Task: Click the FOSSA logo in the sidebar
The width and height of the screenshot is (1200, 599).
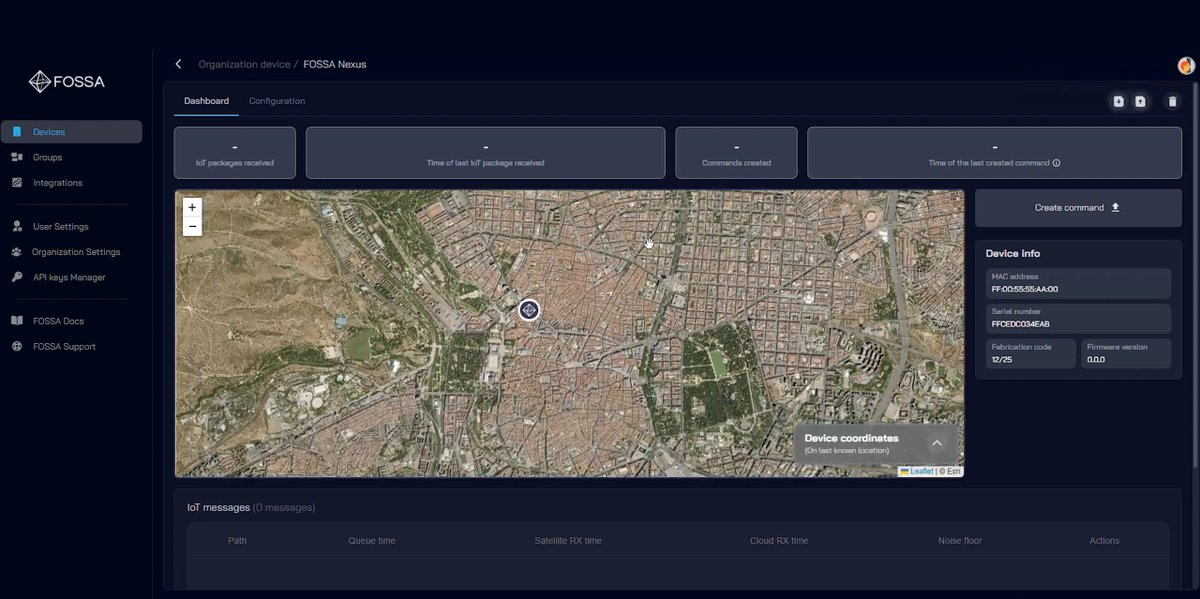Action: pos(67,82)
